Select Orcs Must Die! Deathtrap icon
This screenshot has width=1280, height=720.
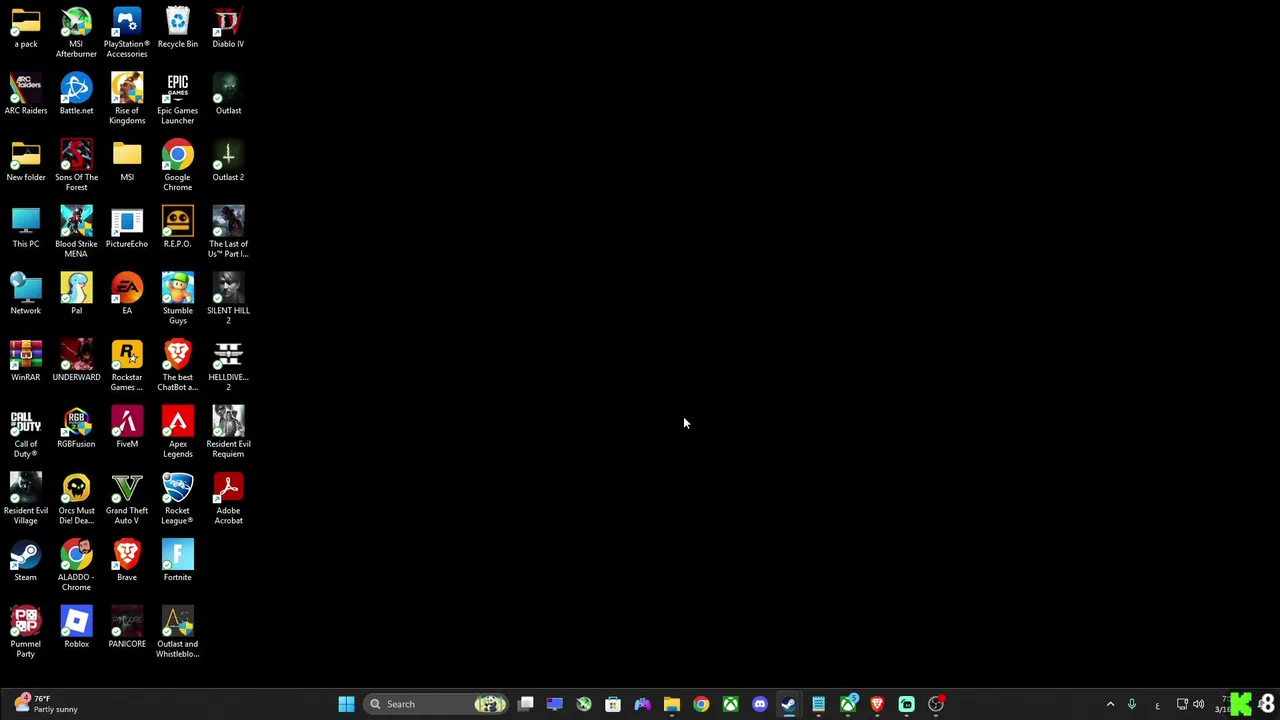[76, 500]
